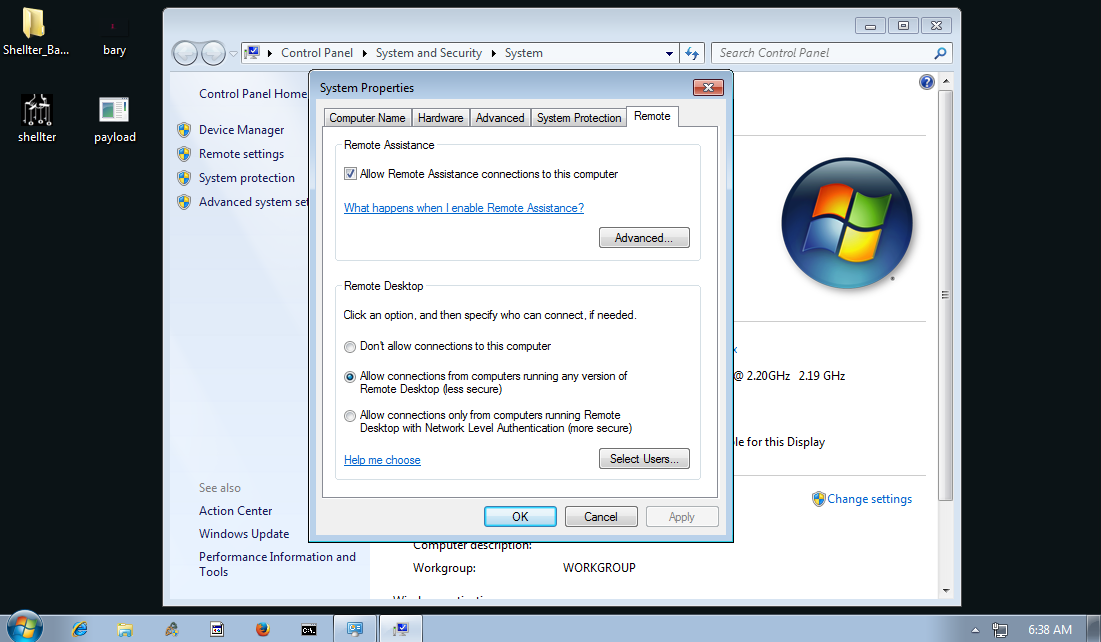This screenshot has width=1101, height=642.
Task: Click the scrollbar up arrow in Control Panel
Action: pyautogui.click(x=946, y=81)
